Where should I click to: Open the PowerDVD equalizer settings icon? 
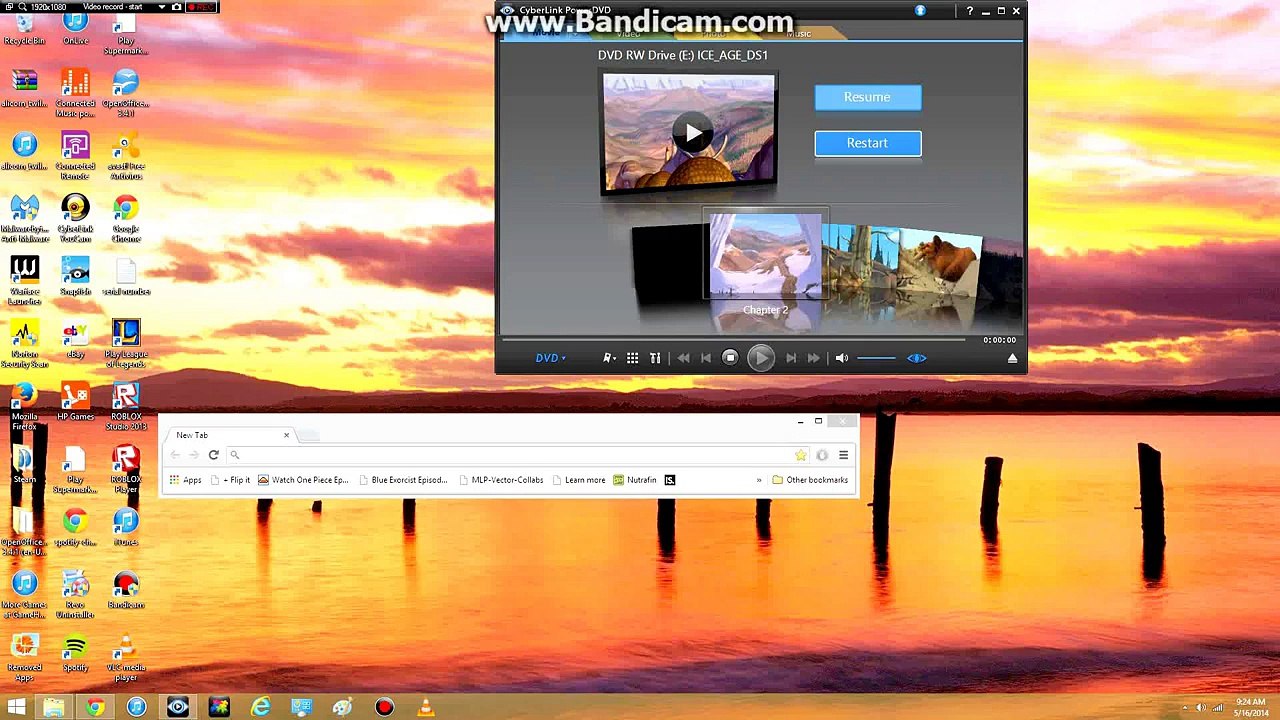655,358
